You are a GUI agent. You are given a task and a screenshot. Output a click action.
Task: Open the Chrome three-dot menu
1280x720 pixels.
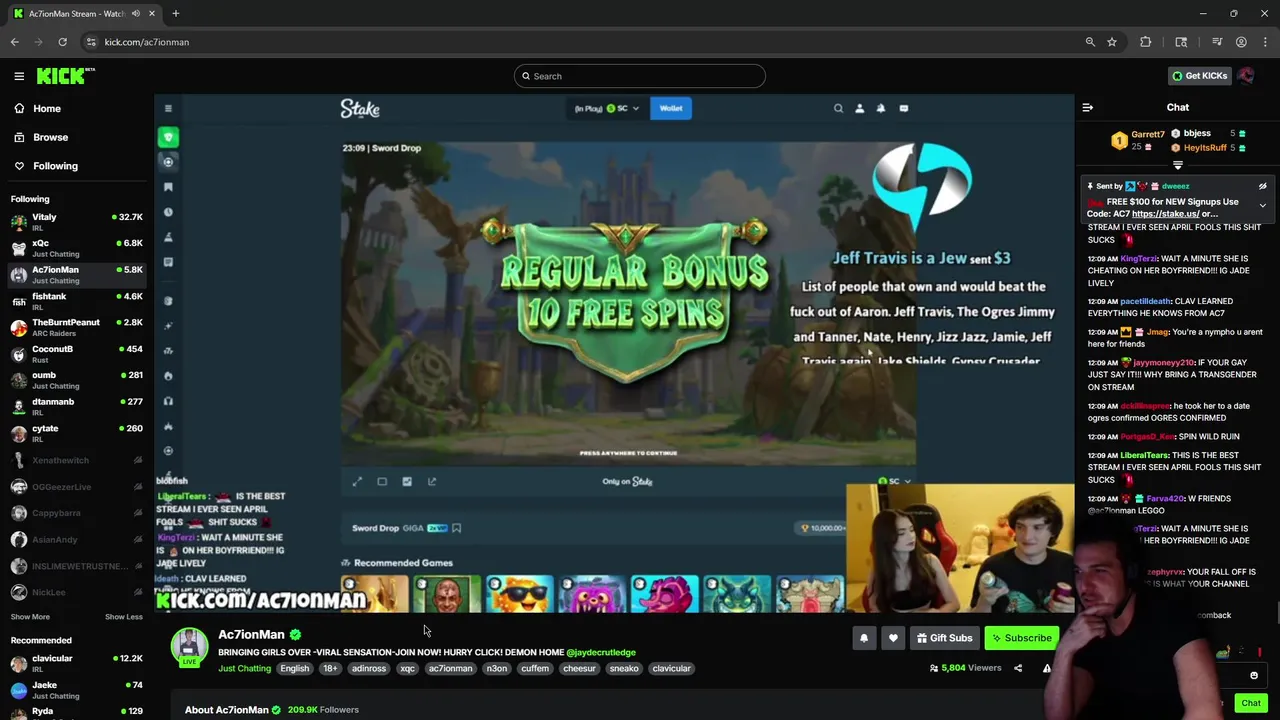pyautogui.click(x=1265, y=42)
